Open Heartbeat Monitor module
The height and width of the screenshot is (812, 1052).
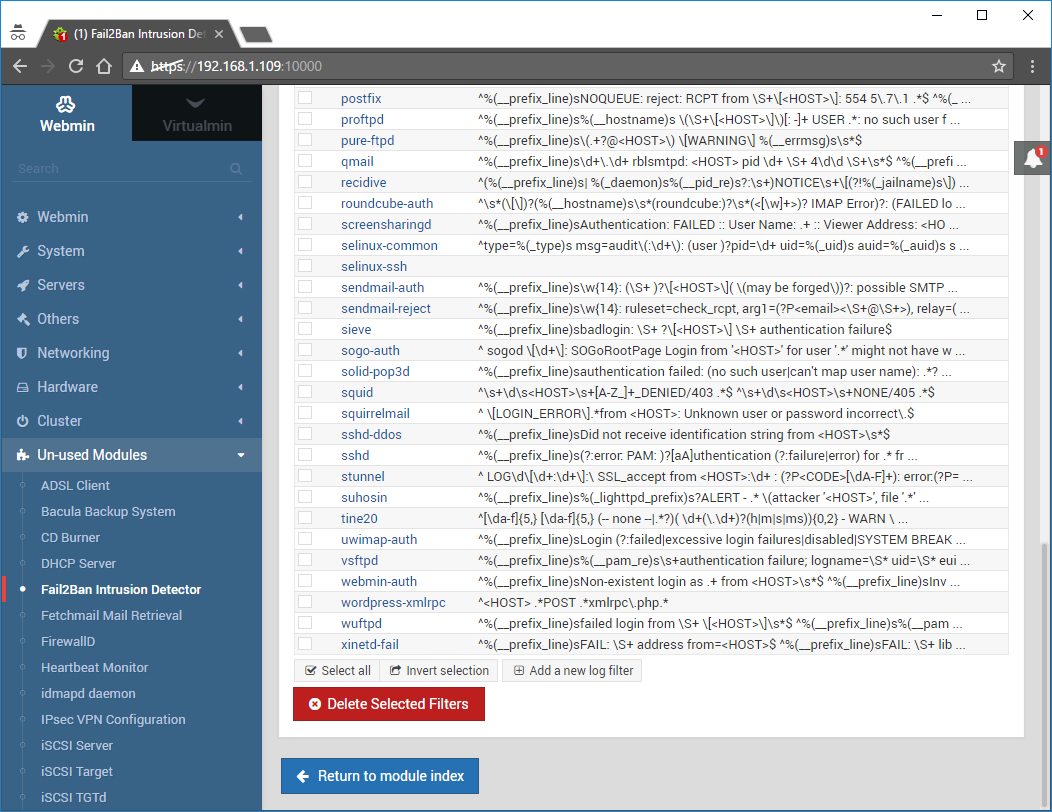tap(94, 668)
